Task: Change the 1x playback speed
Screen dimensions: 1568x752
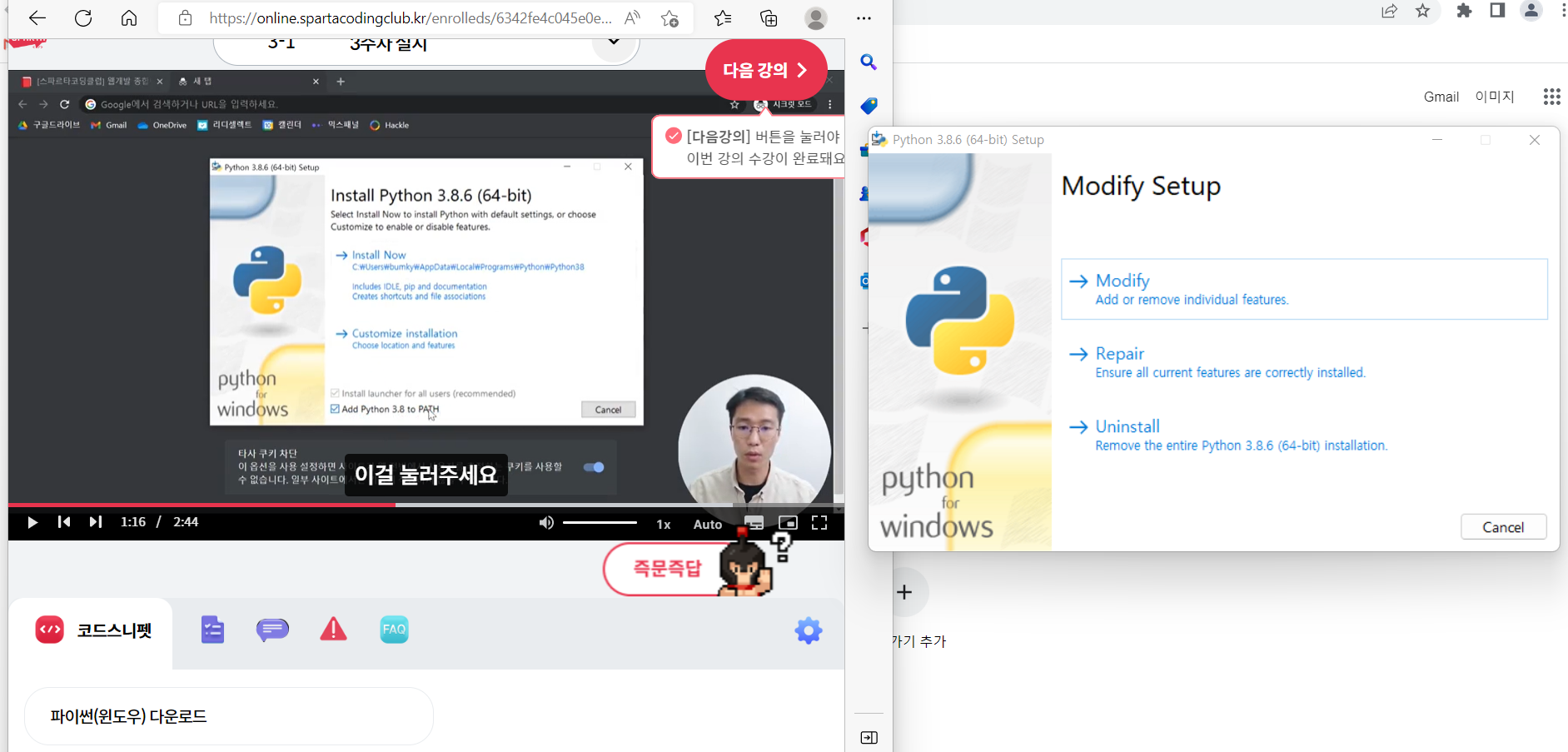Action: [664, 524]
